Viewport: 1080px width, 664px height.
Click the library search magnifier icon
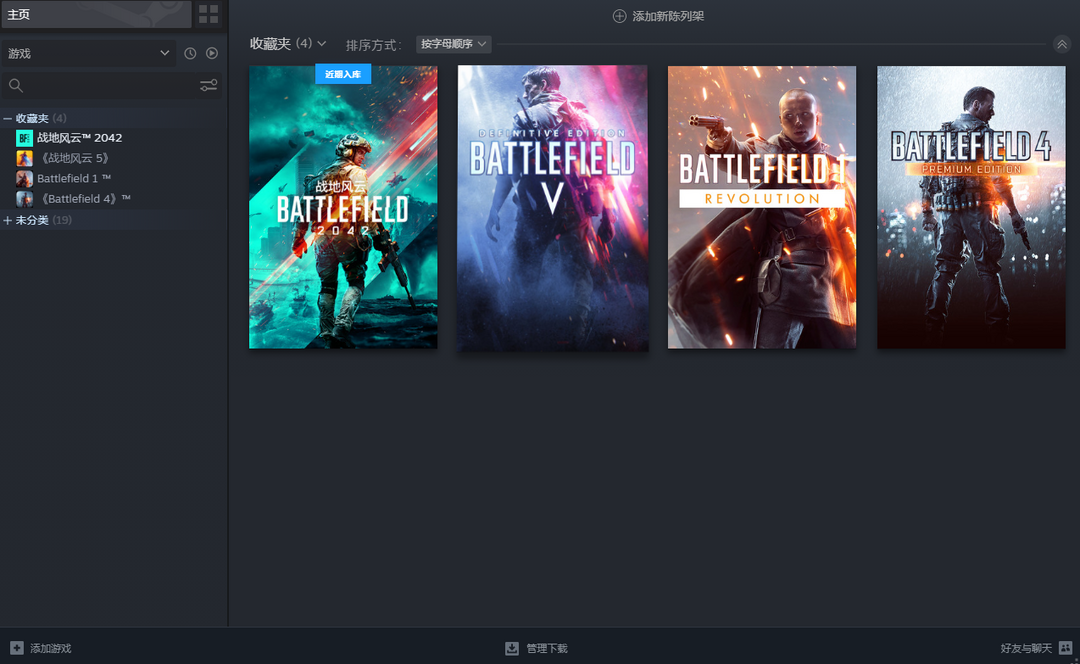(x=16, y=85)
